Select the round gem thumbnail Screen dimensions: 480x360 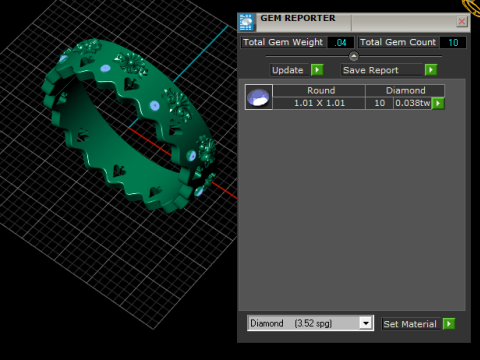[259, 97]
